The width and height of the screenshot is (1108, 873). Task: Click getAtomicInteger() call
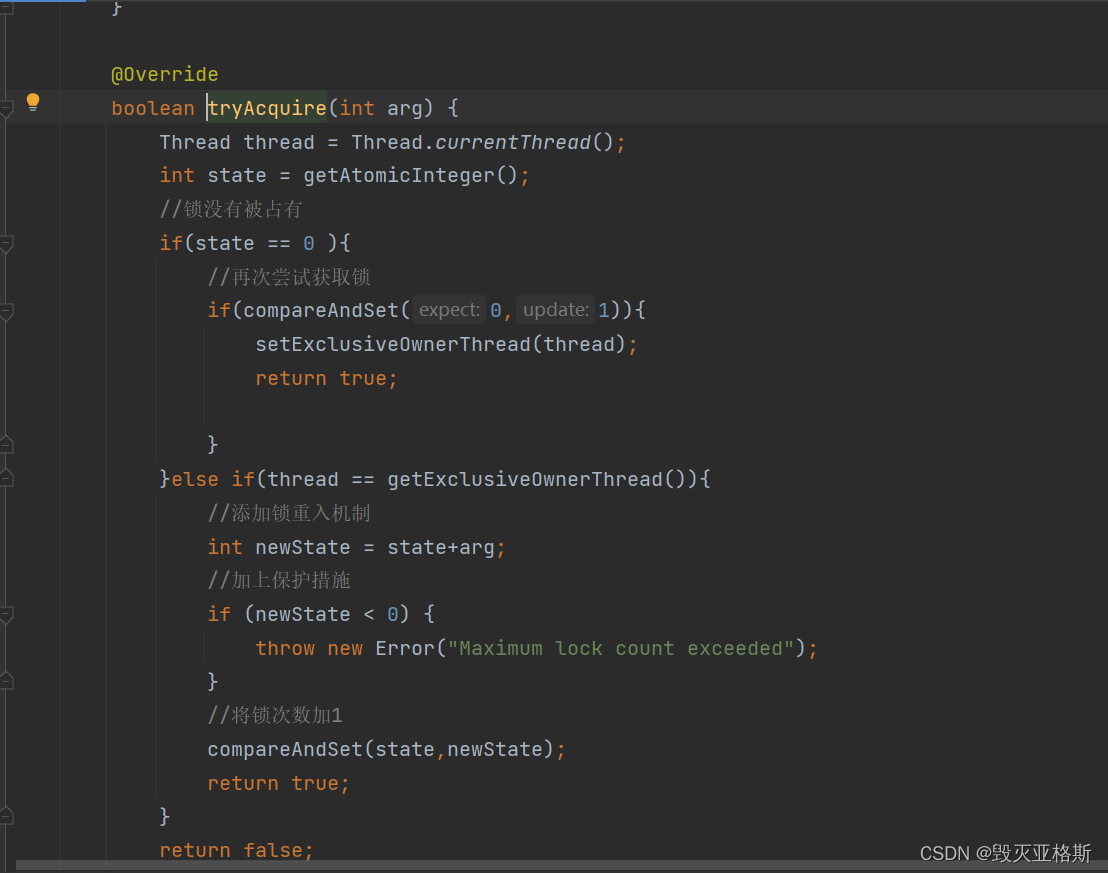411,175
